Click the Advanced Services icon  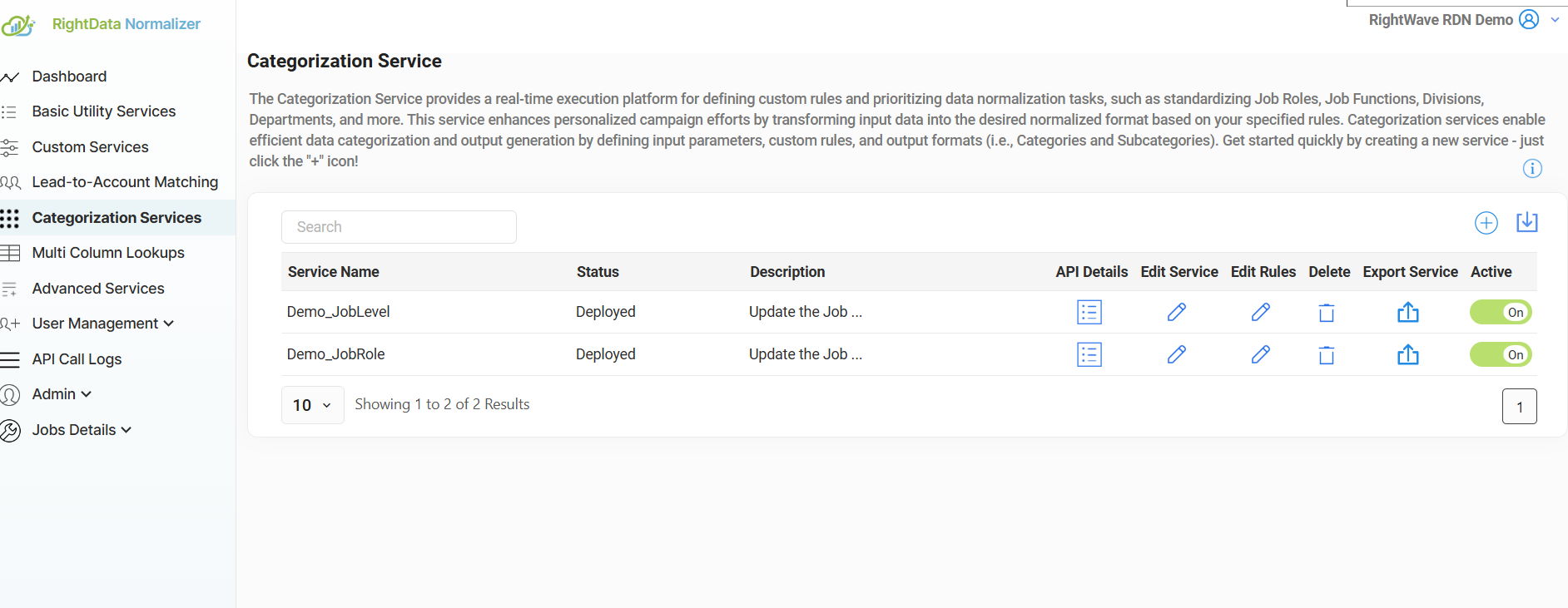10,289
